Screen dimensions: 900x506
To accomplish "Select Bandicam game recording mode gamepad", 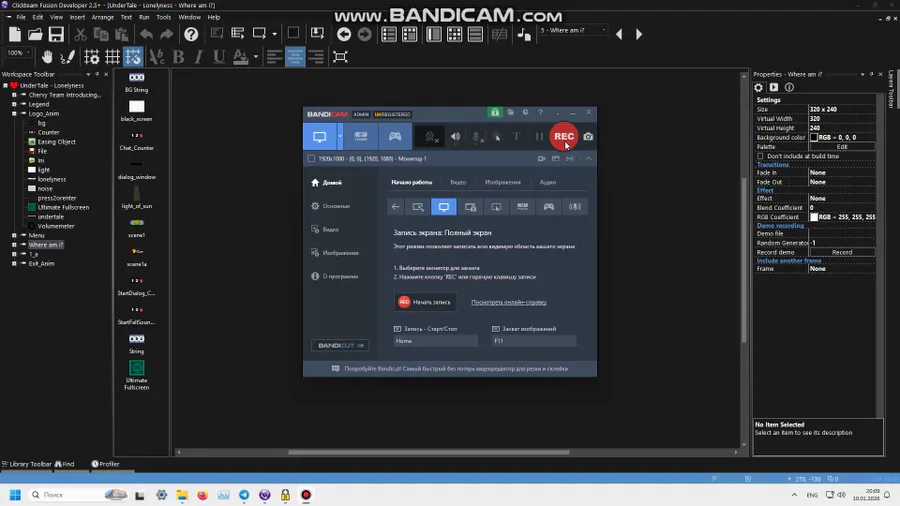I will coord(395,137).
